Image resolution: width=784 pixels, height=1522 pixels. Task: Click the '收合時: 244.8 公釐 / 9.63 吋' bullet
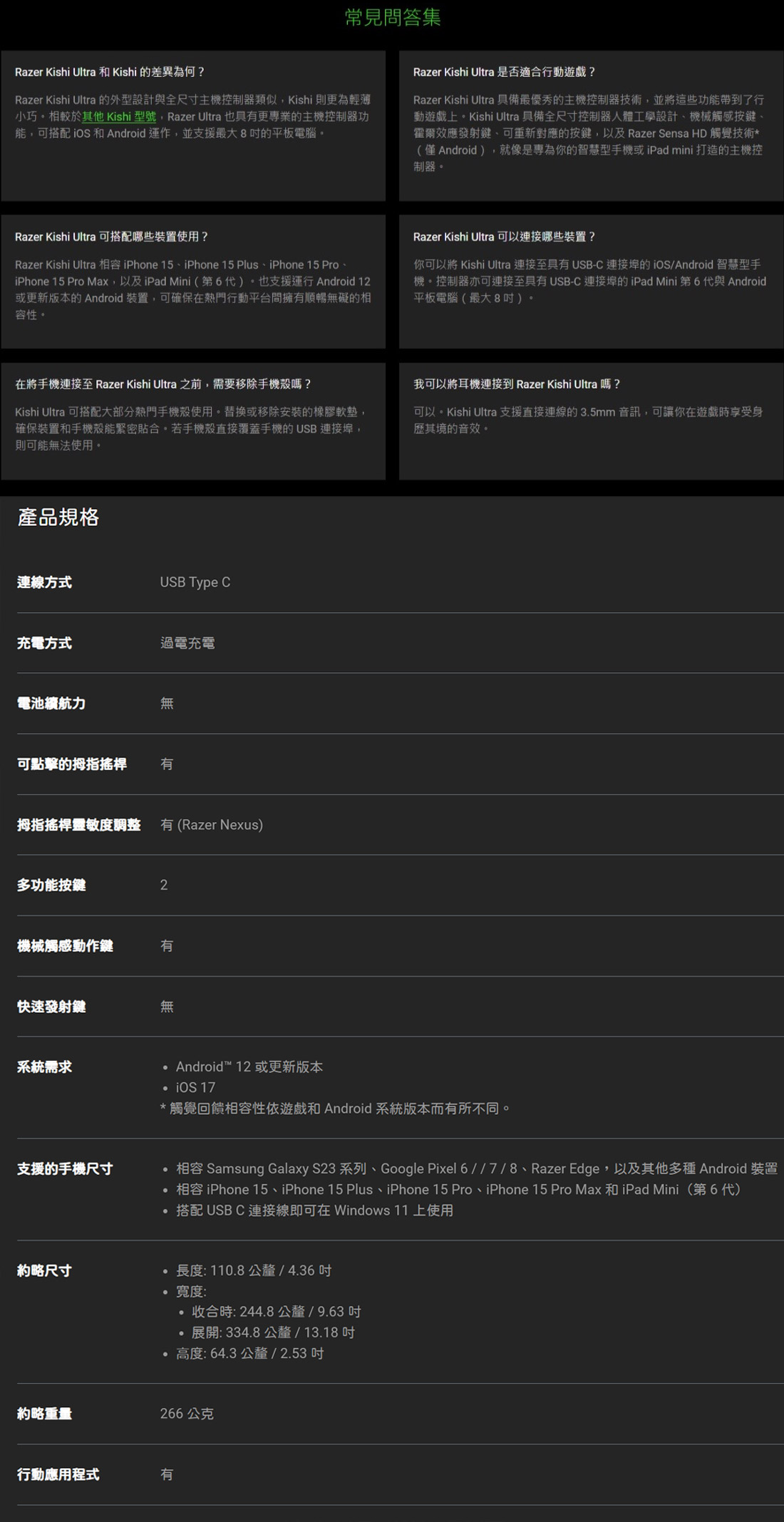click(277, 1312)
